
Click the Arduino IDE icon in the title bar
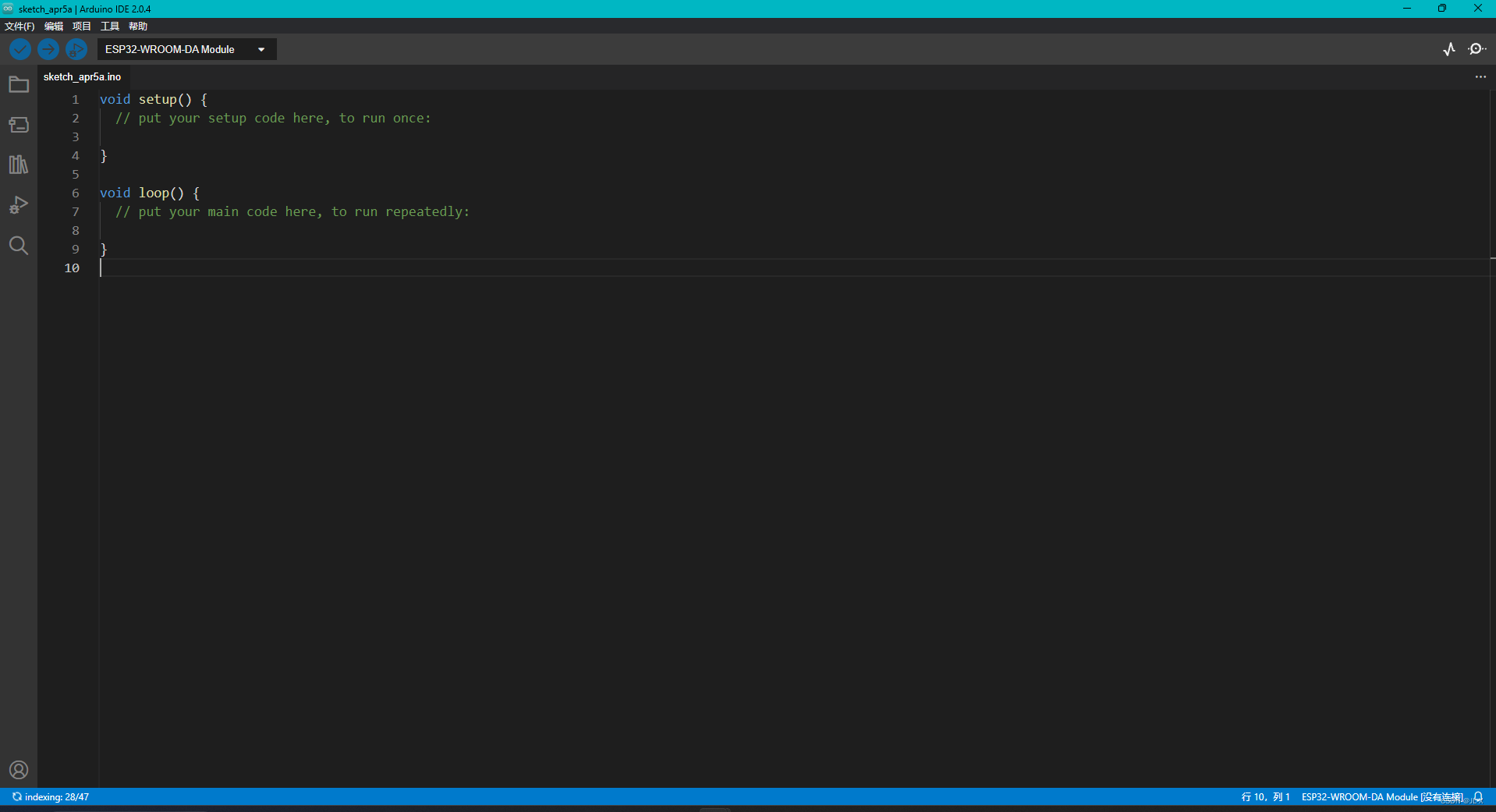coord(8,9)
